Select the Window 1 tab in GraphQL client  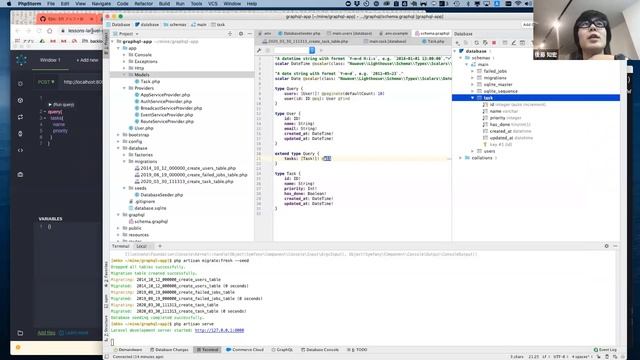tap(50, 60)
